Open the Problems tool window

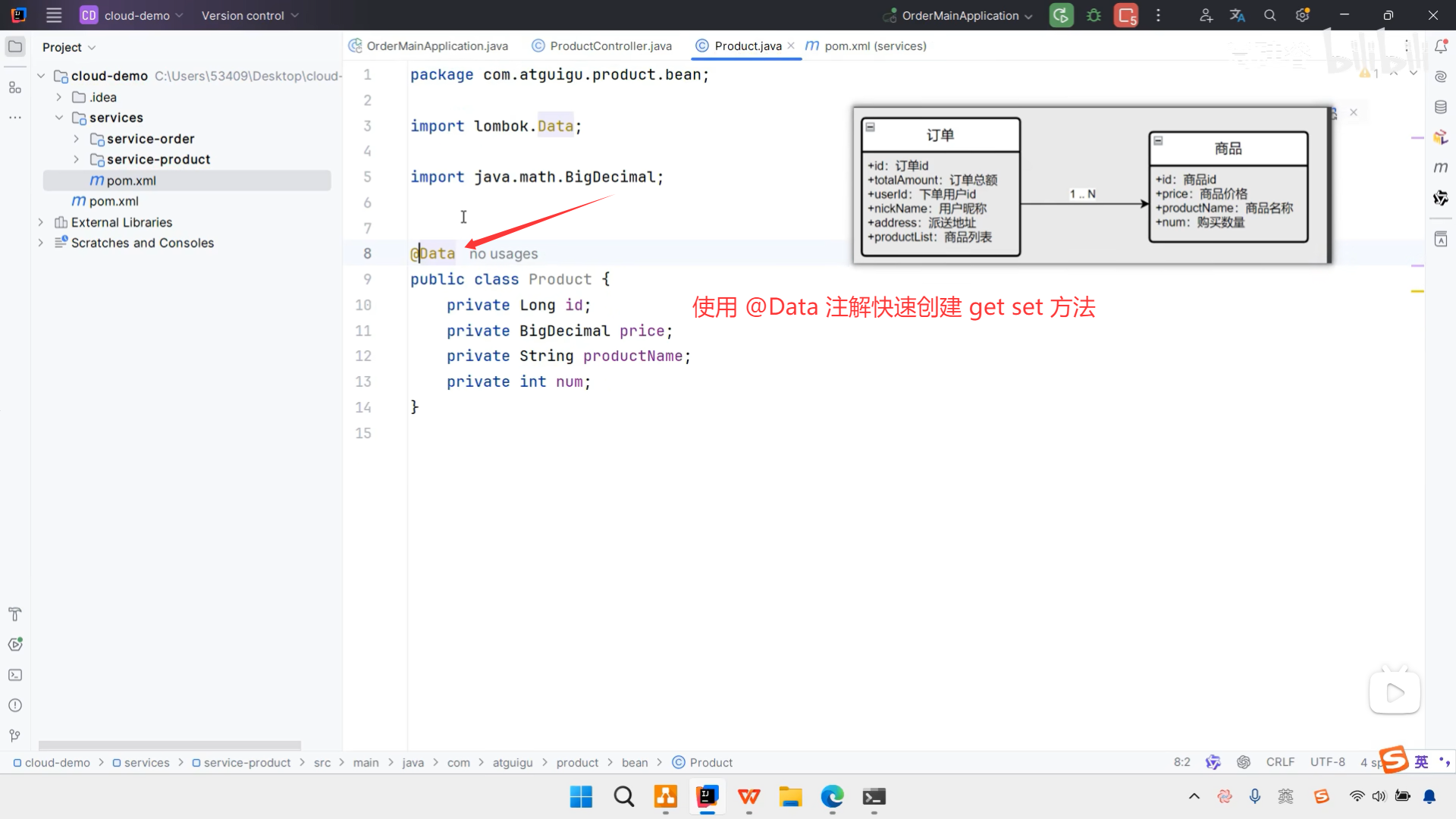click(x=14, y=705)
